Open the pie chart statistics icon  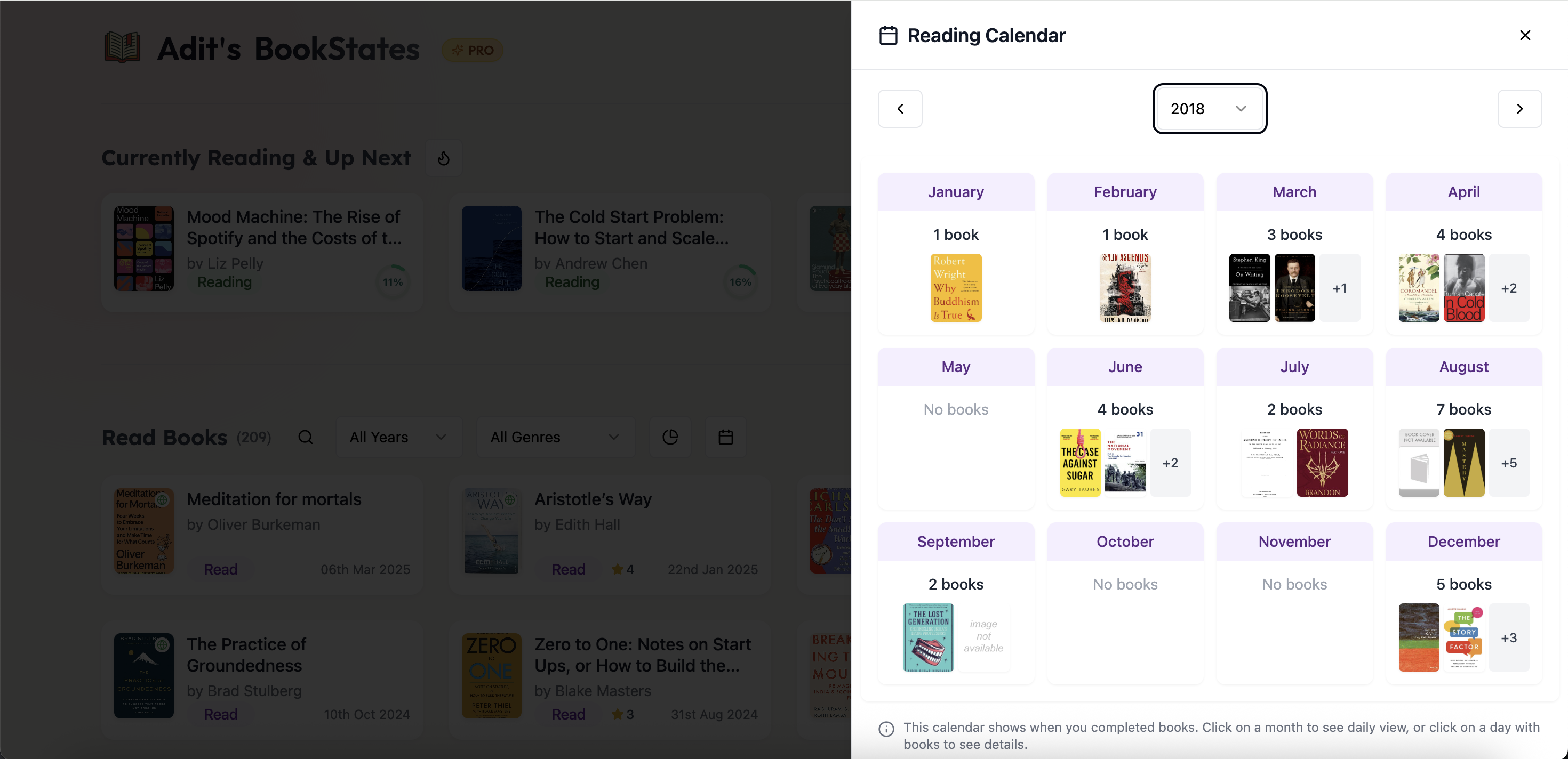669,437
